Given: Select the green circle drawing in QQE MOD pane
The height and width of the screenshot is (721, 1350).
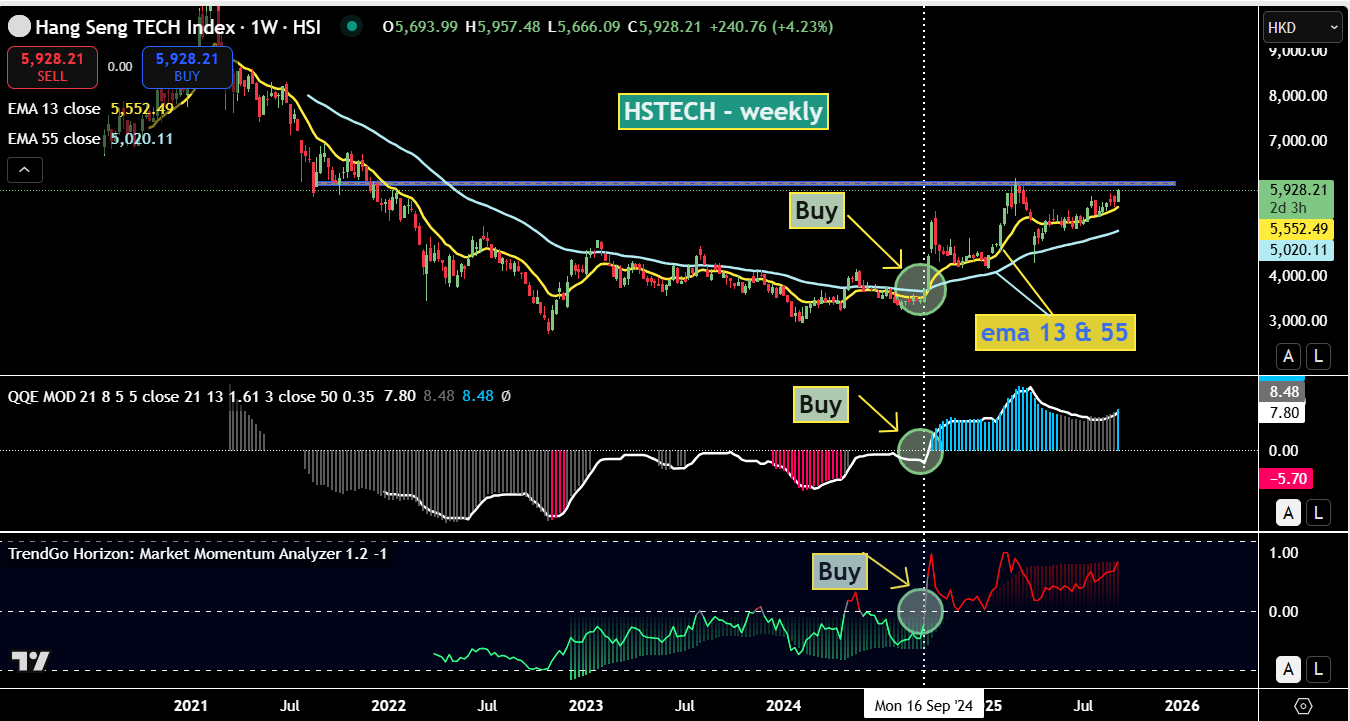Looking at the screenshot, I should [920, 451].
